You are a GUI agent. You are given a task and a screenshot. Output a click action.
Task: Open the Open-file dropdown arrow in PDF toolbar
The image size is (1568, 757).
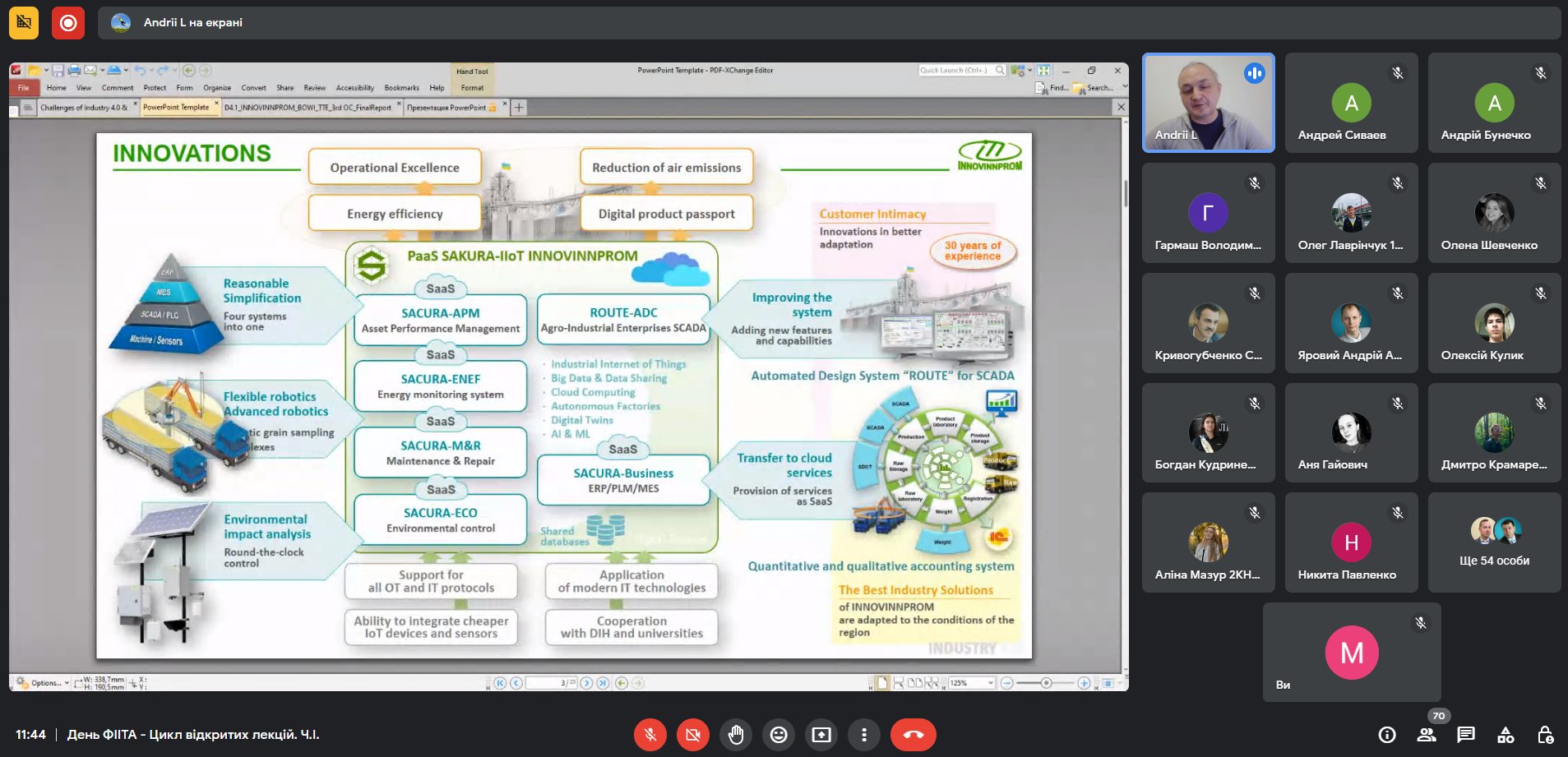(x=46, y=71)
